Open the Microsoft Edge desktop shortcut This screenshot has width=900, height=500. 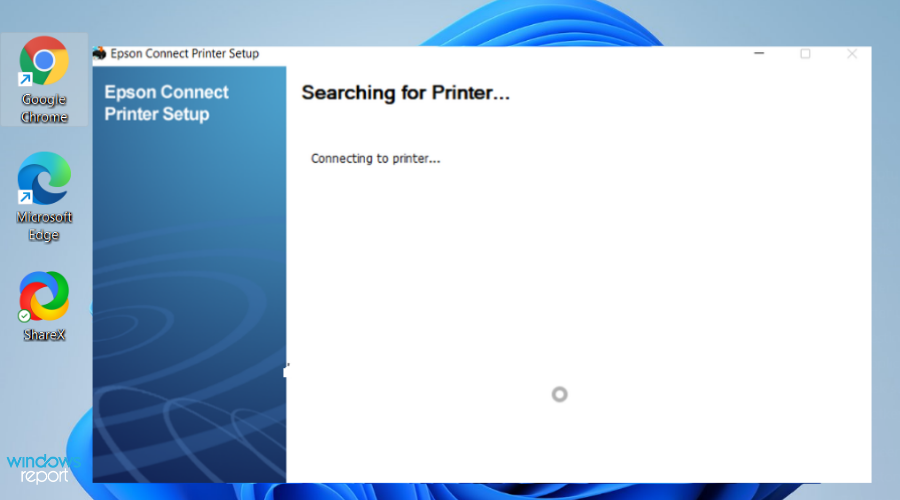[x=44, y=196]
